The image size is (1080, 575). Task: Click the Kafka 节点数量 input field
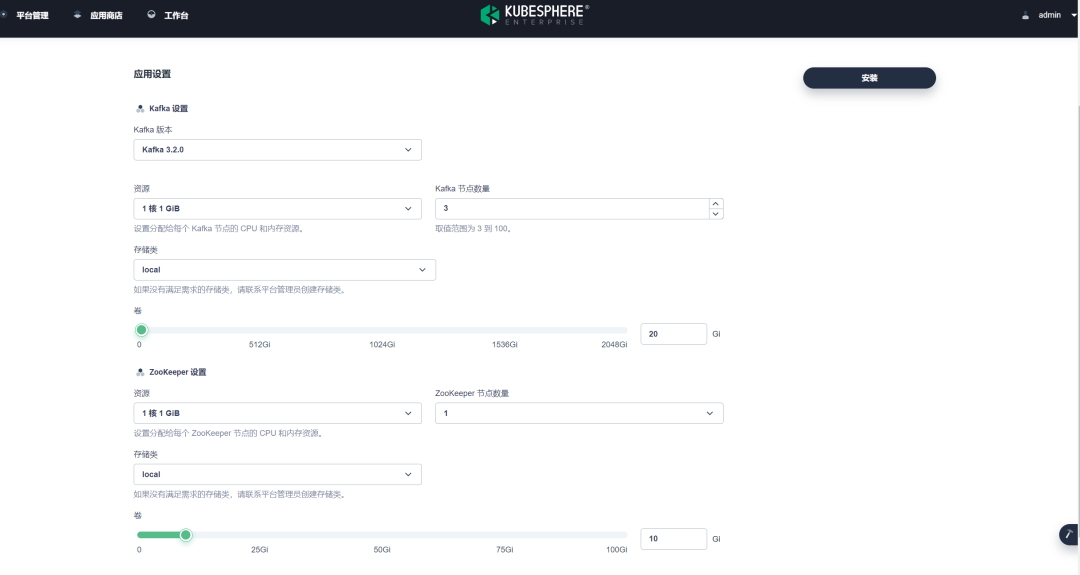572,209
